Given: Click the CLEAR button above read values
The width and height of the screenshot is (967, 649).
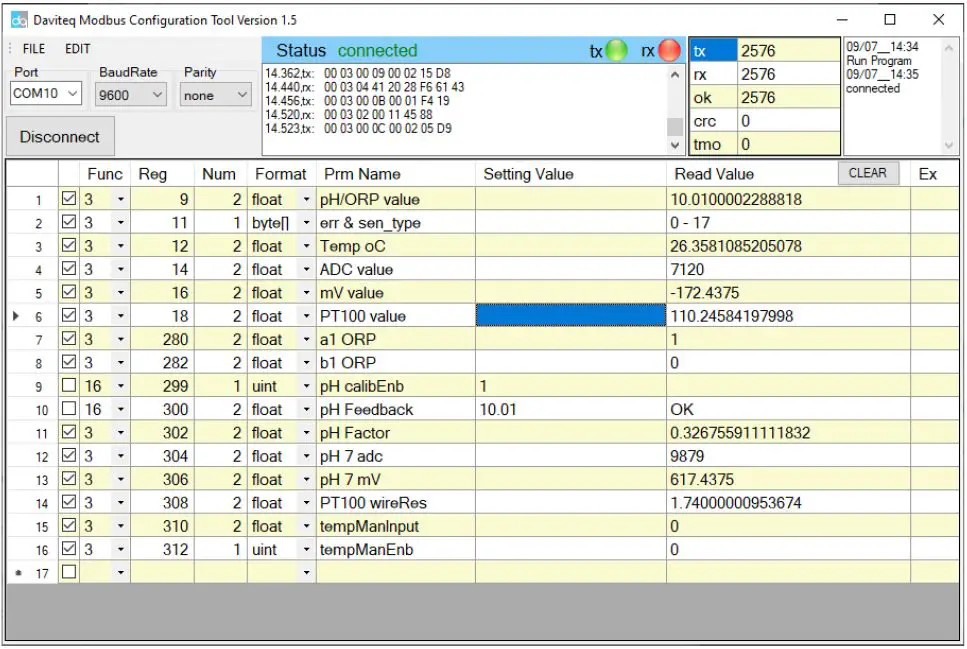Looking at the screenshot, I should coord(867,173).
